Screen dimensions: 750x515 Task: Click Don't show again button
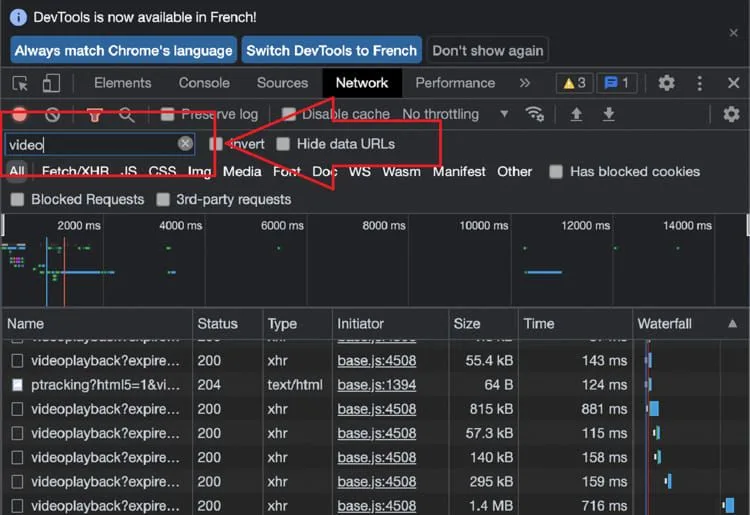(x=487, y=50)
